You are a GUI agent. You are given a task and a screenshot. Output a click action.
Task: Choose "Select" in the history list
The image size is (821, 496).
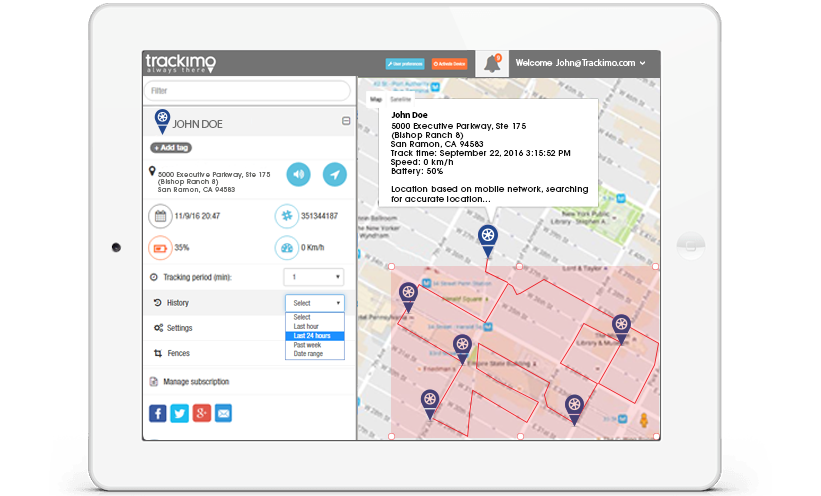(315, 317)
